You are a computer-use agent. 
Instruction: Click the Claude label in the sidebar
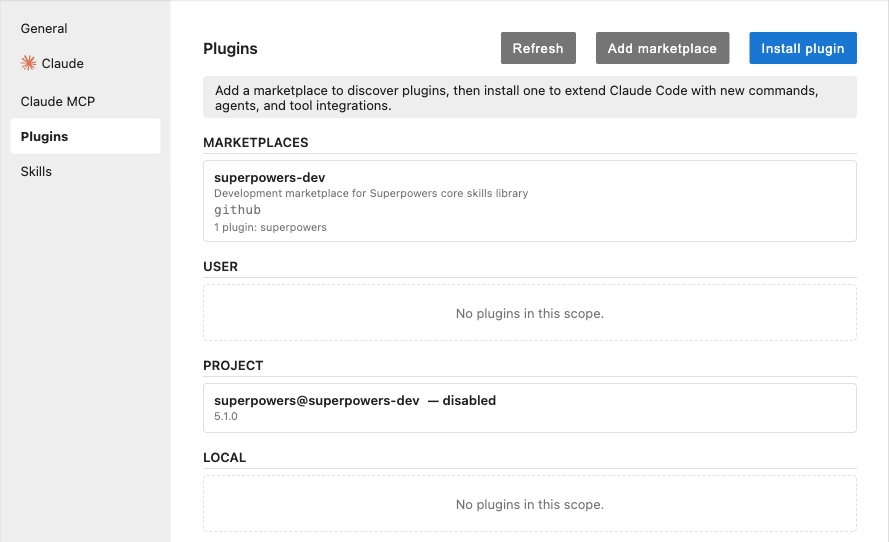tap(62, 63)
